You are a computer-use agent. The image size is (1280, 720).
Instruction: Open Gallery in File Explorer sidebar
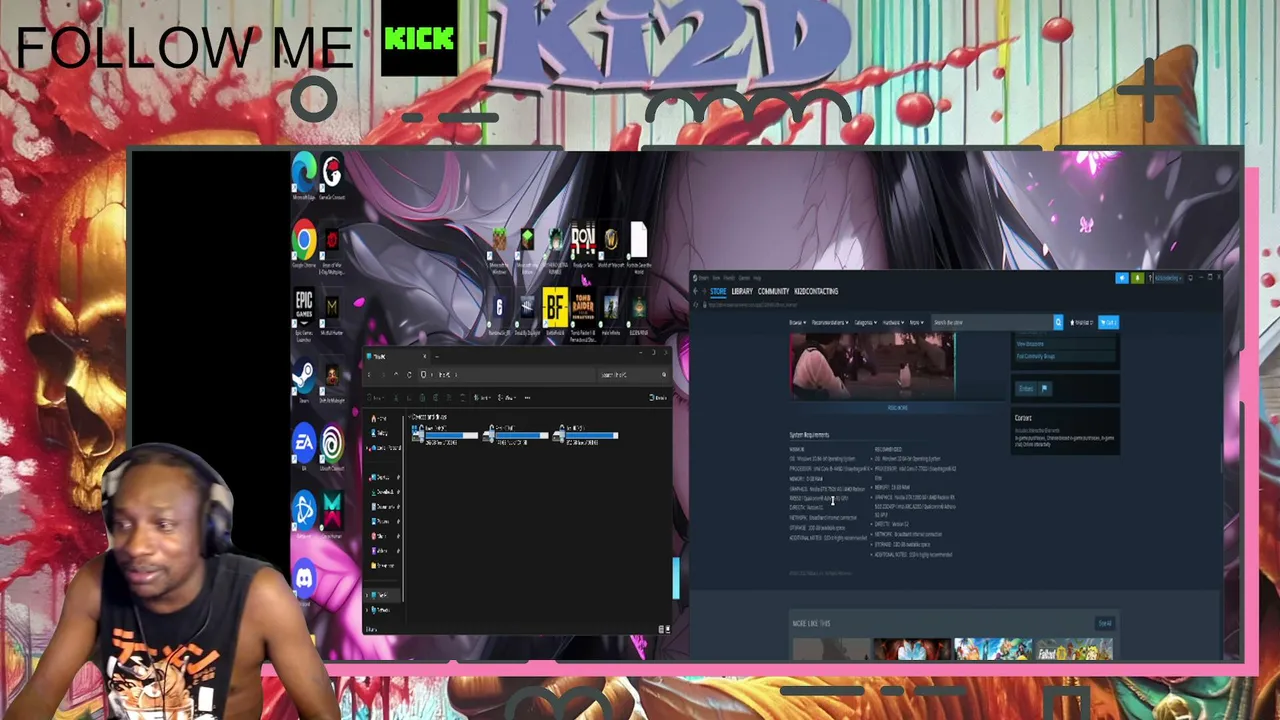click(380, 432)
